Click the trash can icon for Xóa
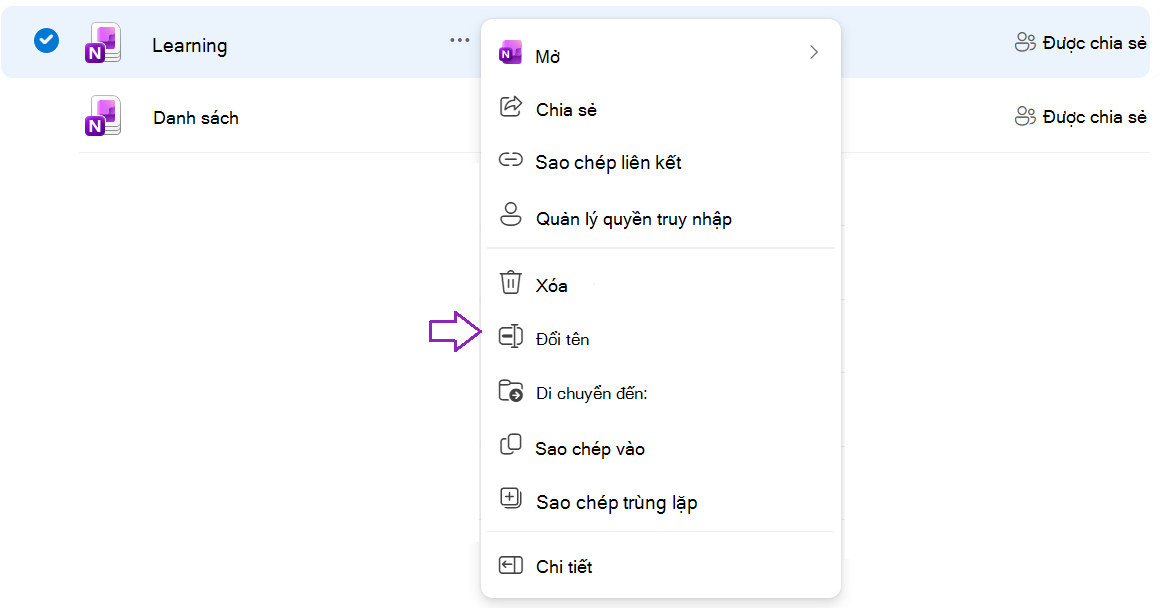Screen dimensions: 1160x608 click(x=510, y=283)
